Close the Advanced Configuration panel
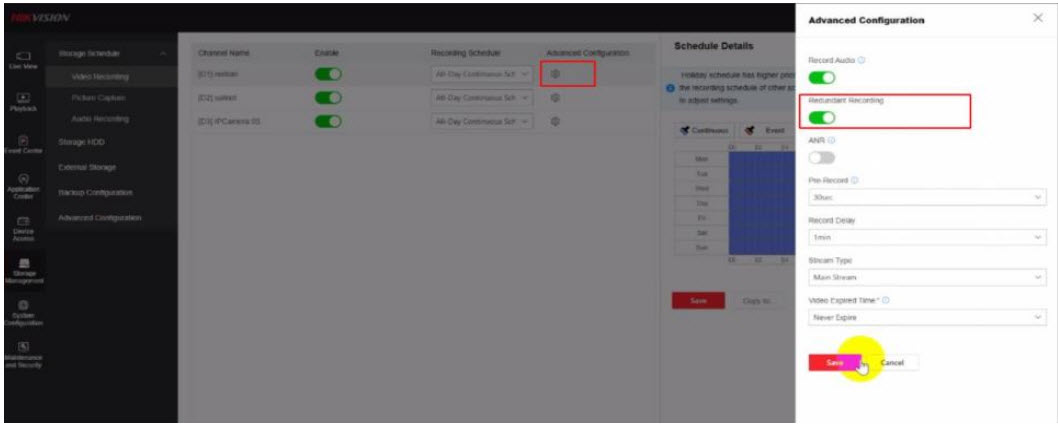This screenshot has height=427, width=1058. 1036,20
